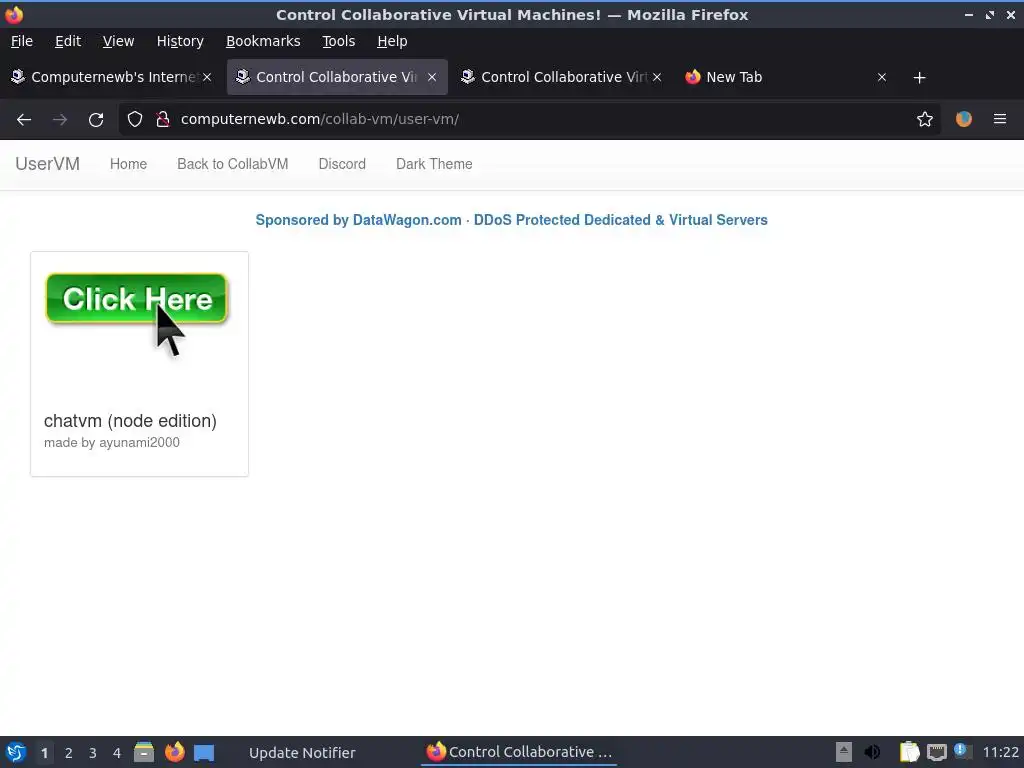Bookmark this page with the star icon
Viewport: 1024px width, 768px height.
pos(924,120)
